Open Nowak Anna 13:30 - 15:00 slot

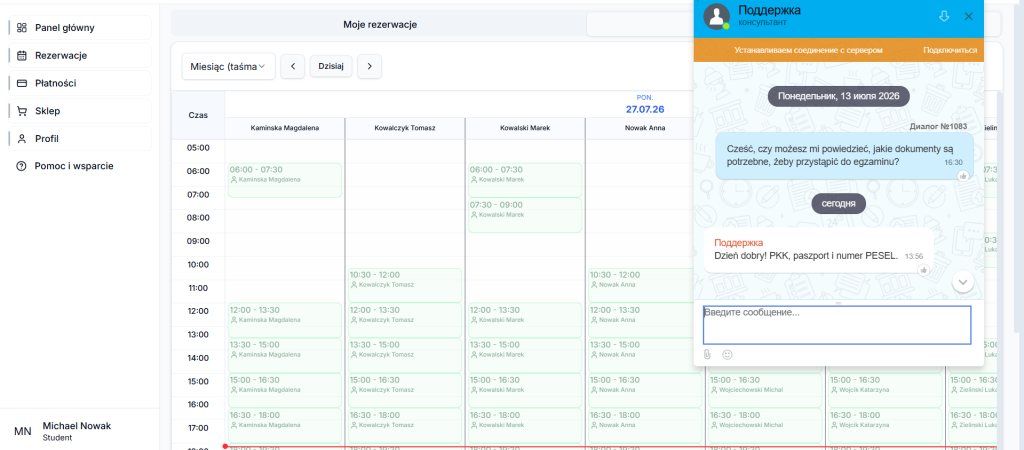tap(645, 355)
